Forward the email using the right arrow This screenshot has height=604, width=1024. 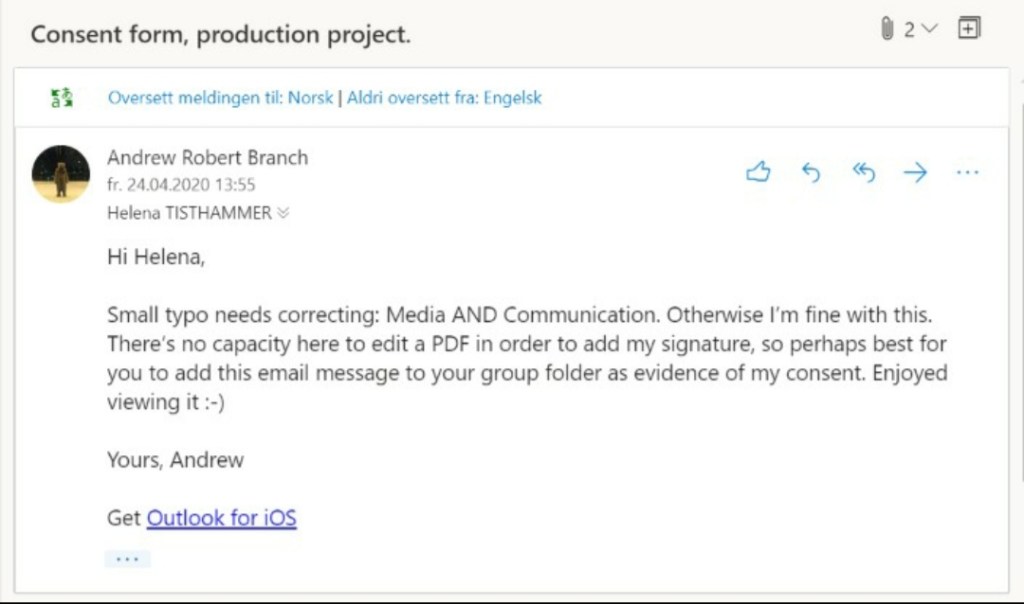(x=915, y=173)
